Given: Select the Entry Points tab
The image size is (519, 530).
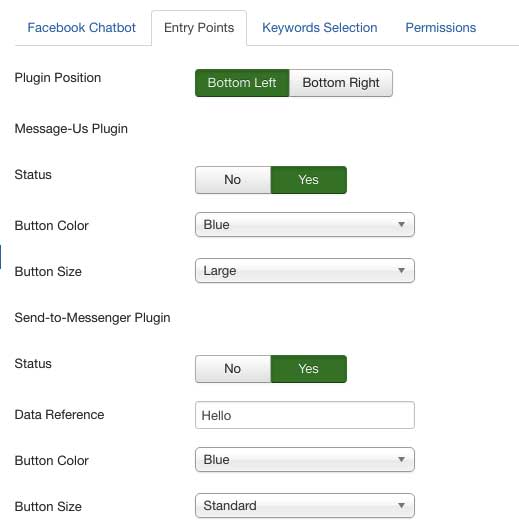Looking at the screenshot, I should (199, 28).
